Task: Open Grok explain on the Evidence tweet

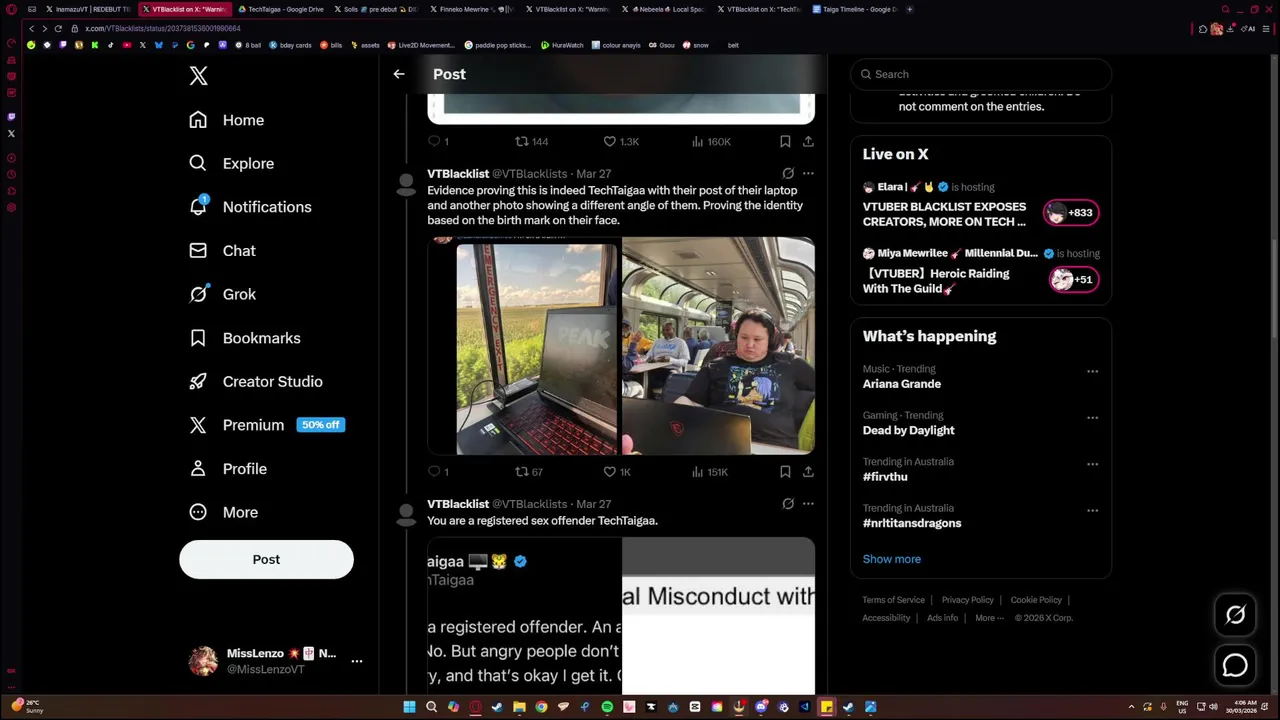Action: [x=788, y=173]
